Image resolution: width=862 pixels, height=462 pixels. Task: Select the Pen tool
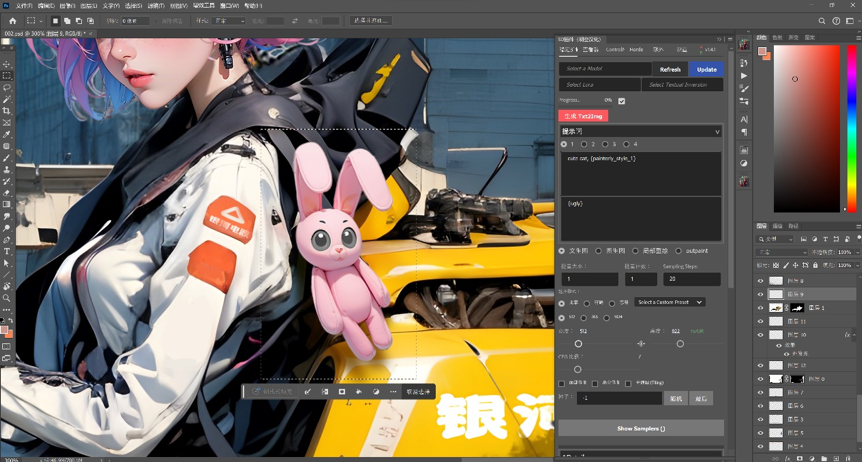click(x=7, y=240)
